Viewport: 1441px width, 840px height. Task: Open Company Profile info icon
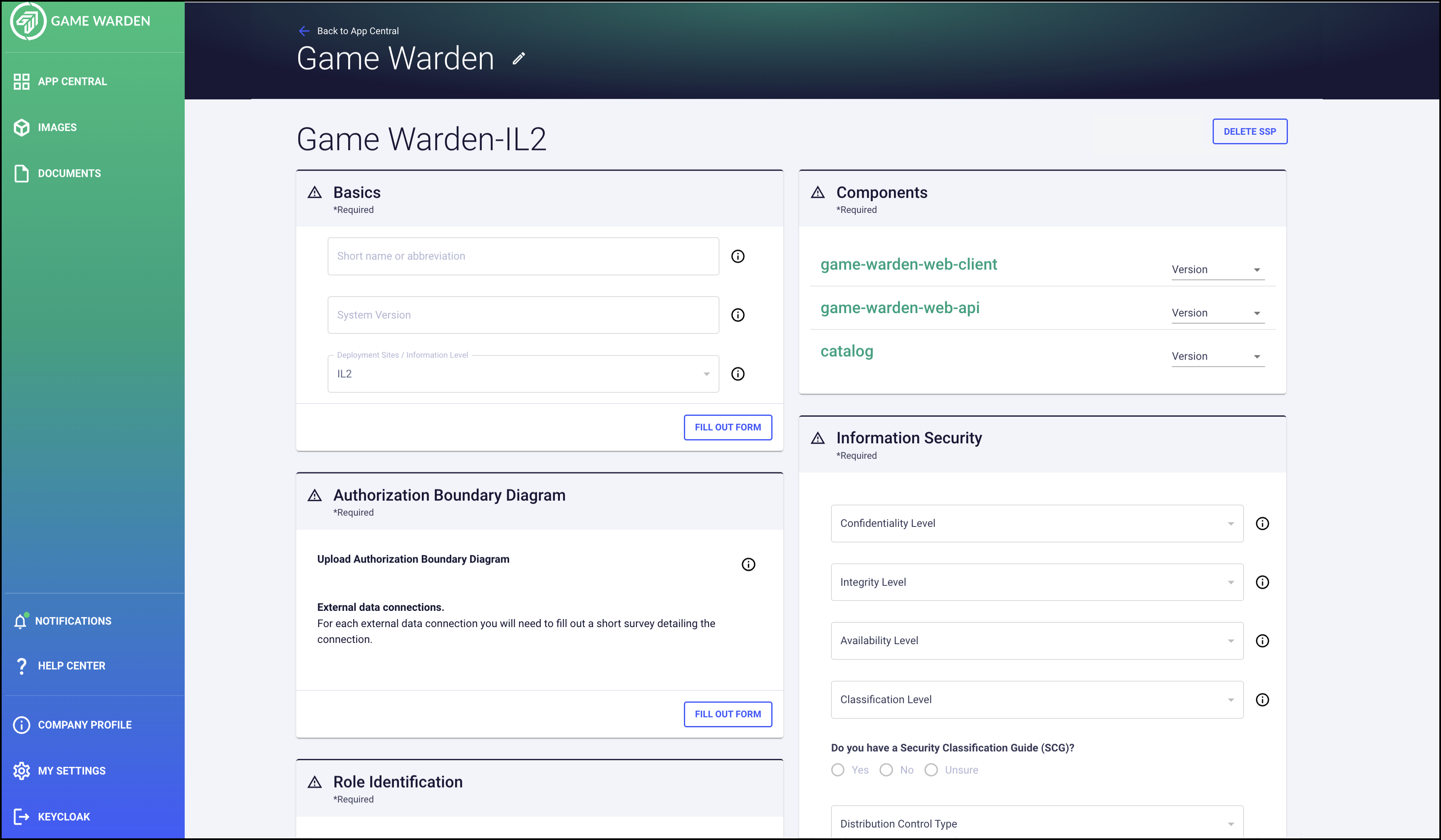(21, 724)
